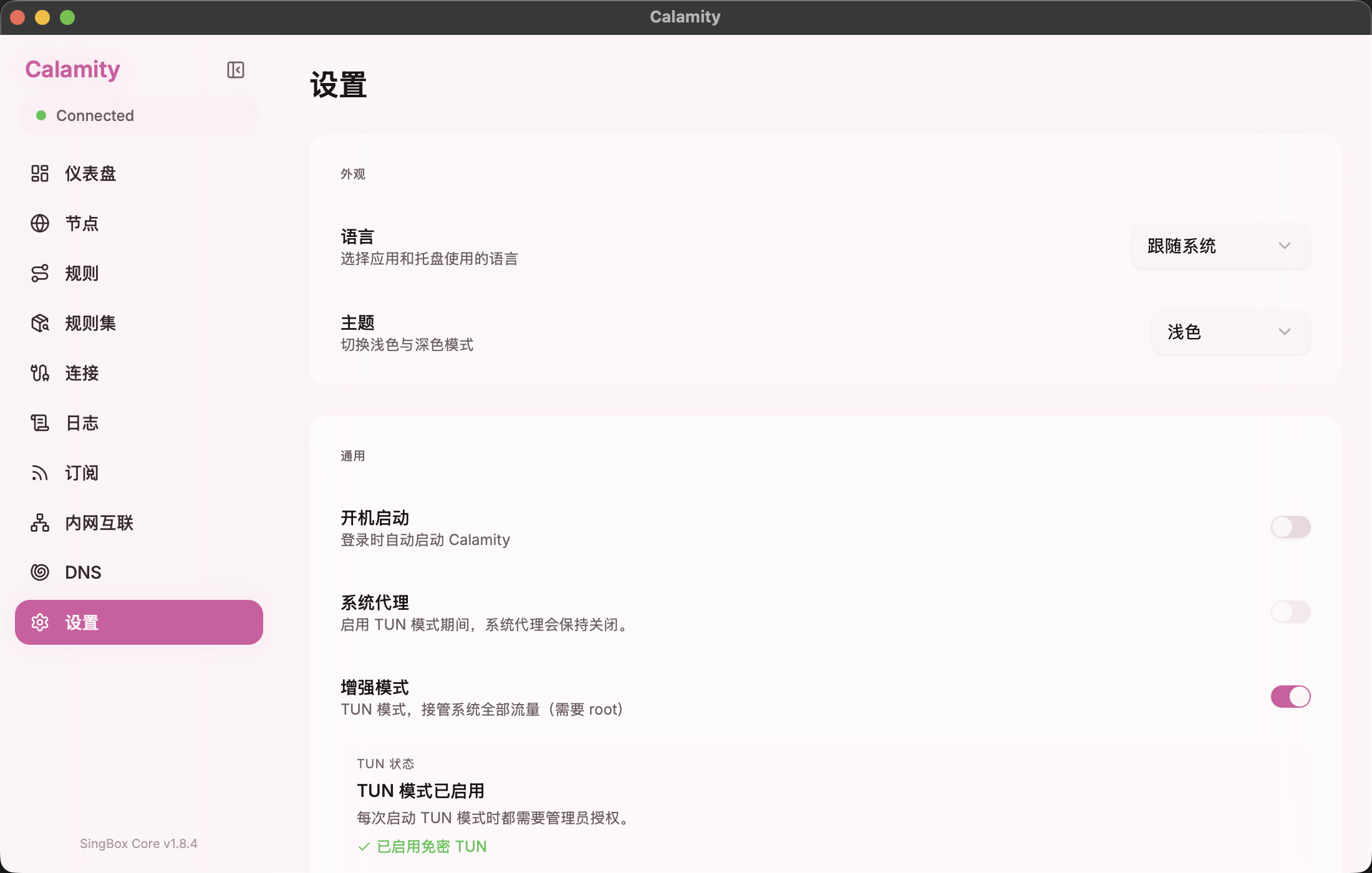Image resolution: width=1372 pixels, height=873 pixels.
Task: Click the SingBox Core version label
Action: 138,844
